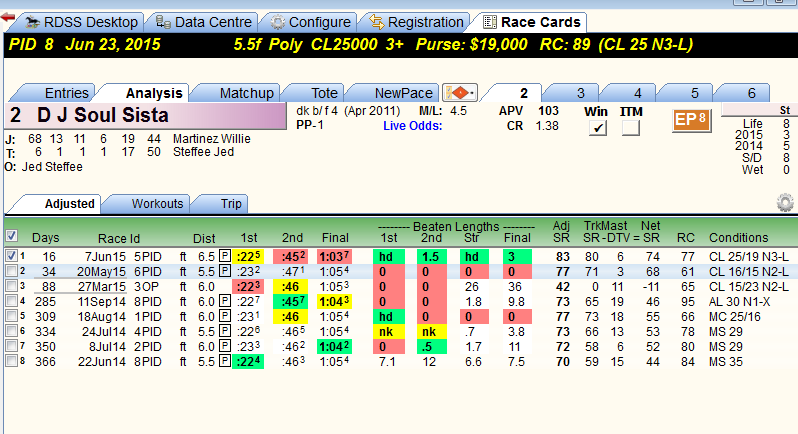The width and height of the screenshot is (798, 434).
Task: Check row 2 checkbox for 20May15
Action: 11,271
